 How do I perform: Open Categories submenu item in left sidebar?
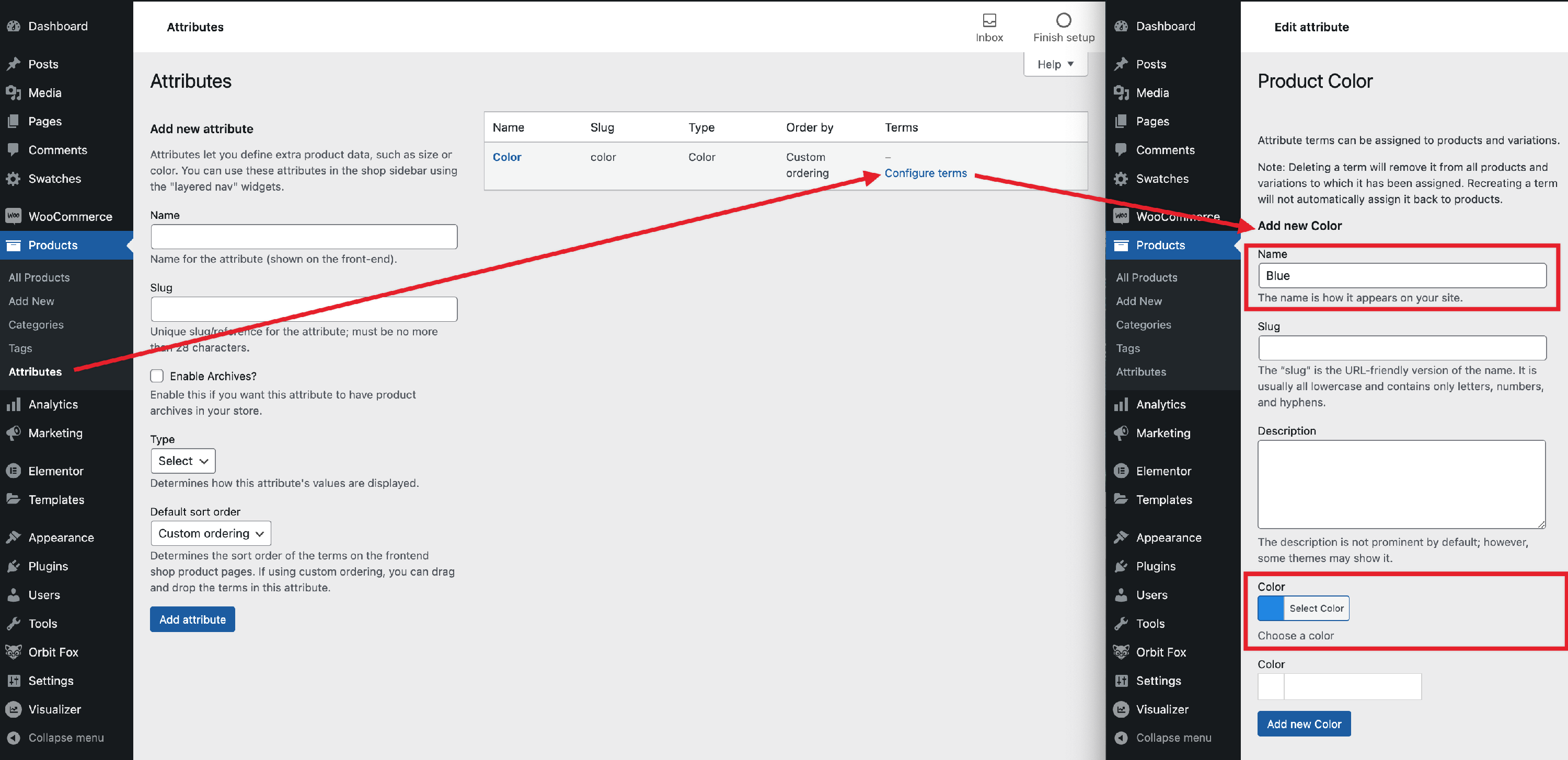coord(36,325)
